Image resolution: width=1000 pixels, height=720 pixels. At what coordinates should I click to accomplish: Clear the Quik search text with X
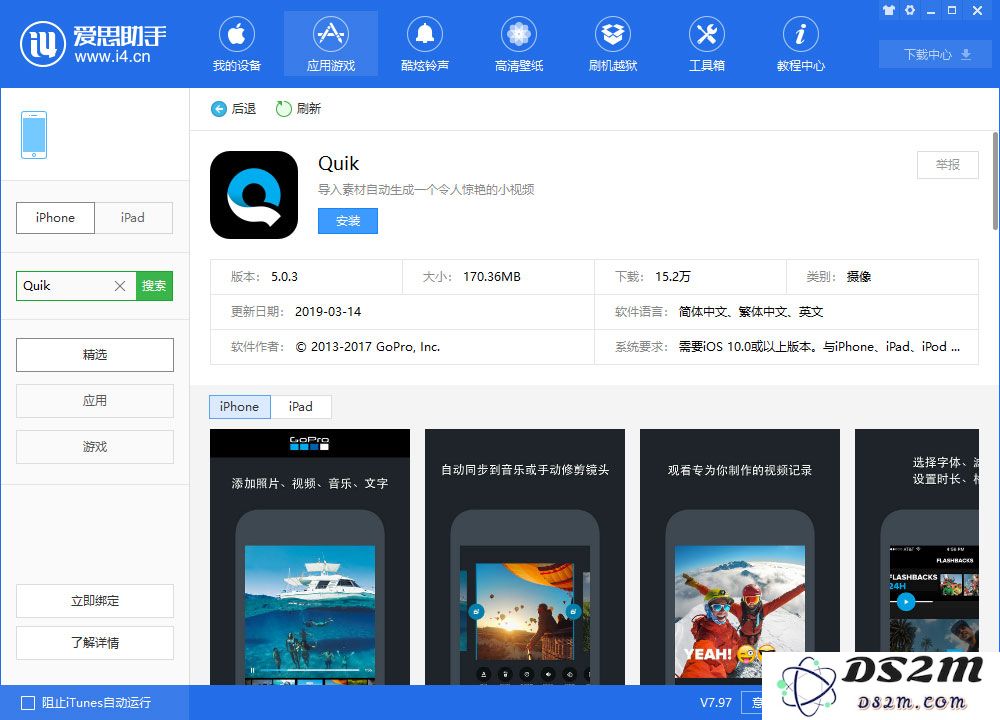[x=120, y=286]
